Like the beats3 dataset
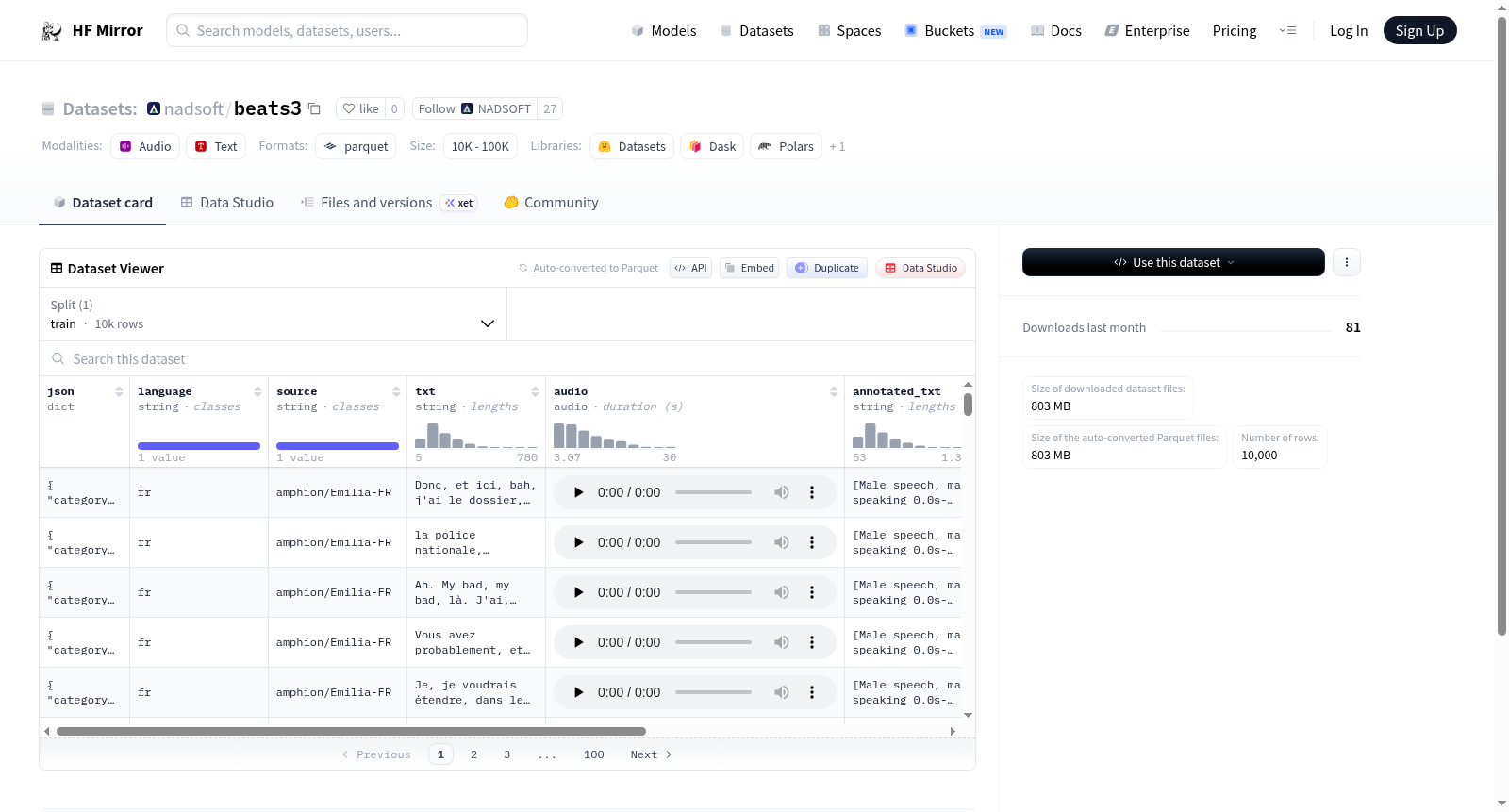The width and height of the screenshot is (1509, 812). (360, 108)
